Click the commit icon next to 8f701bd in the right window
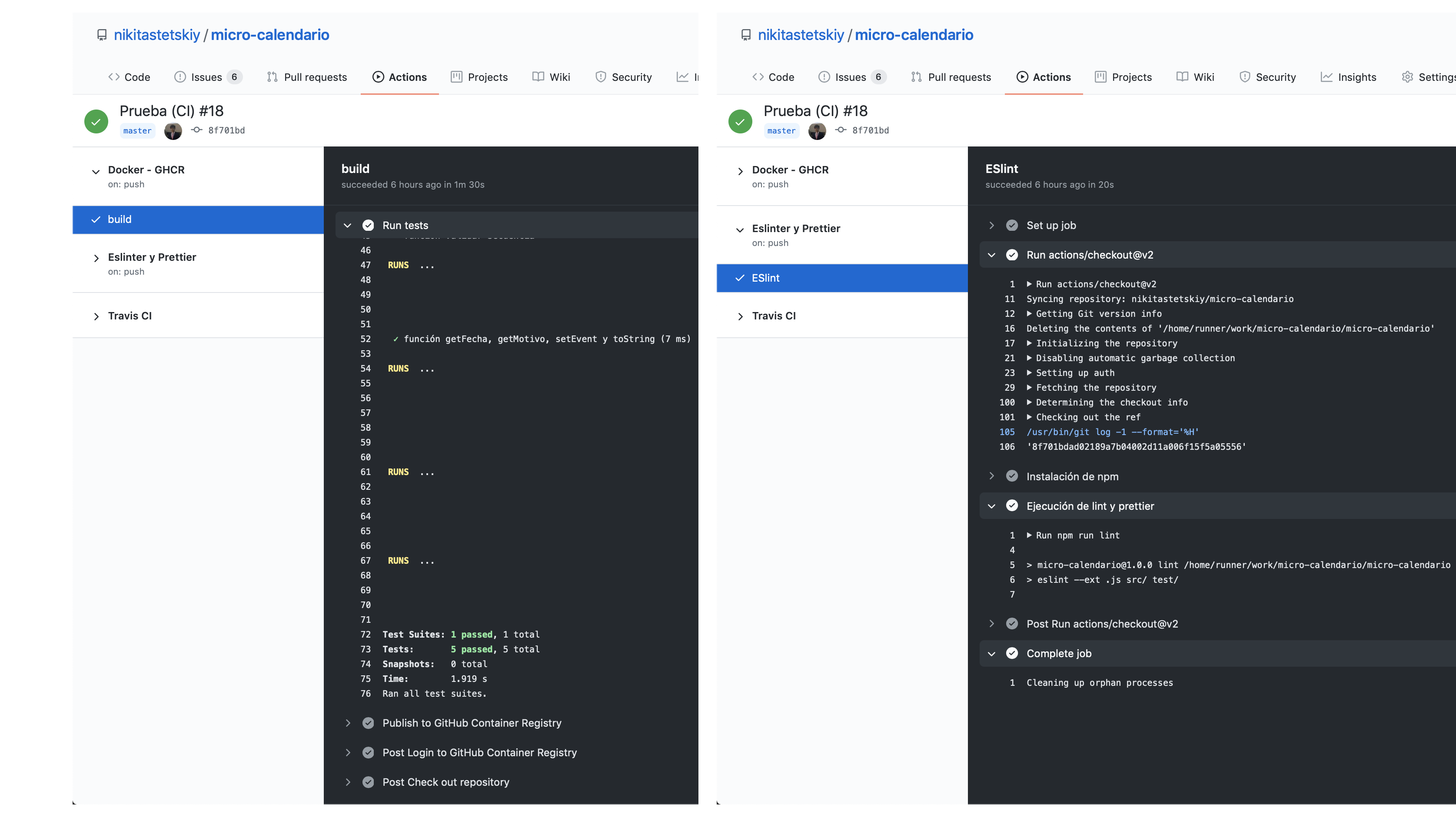Screen dimensions: 1456x831 click(x=840, y=130)
